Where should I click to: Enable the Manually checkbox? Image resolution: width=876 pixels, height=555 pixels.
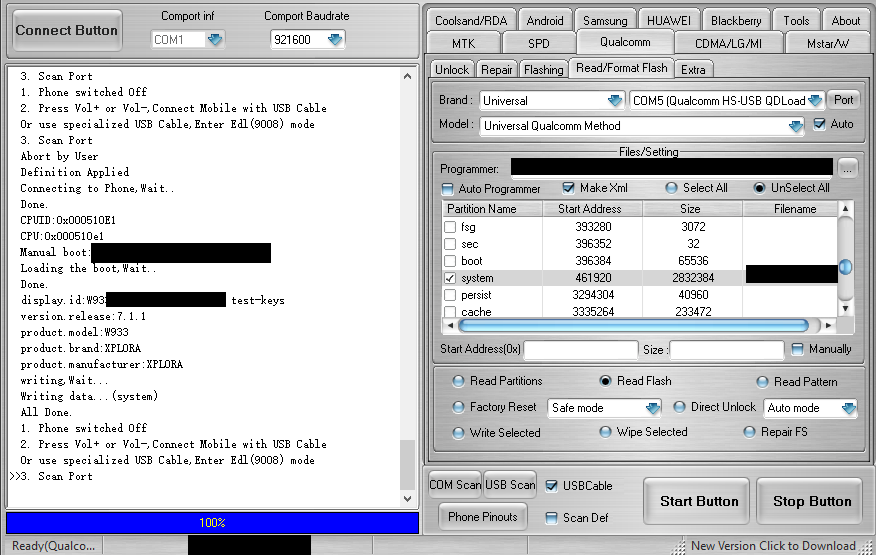pos(797,349)
